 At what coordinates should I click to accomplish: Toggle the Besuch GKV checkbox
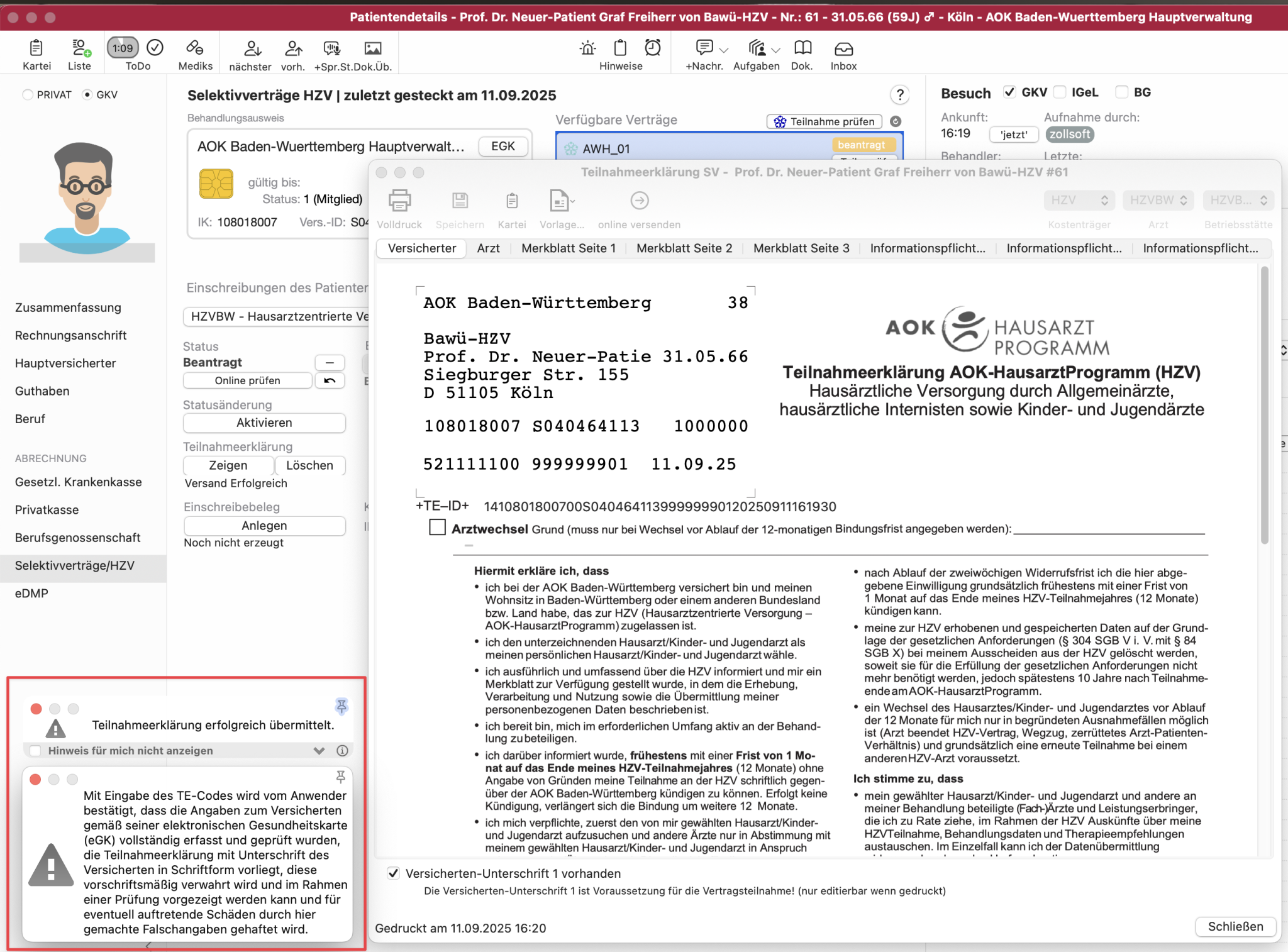pos(1009,92)
